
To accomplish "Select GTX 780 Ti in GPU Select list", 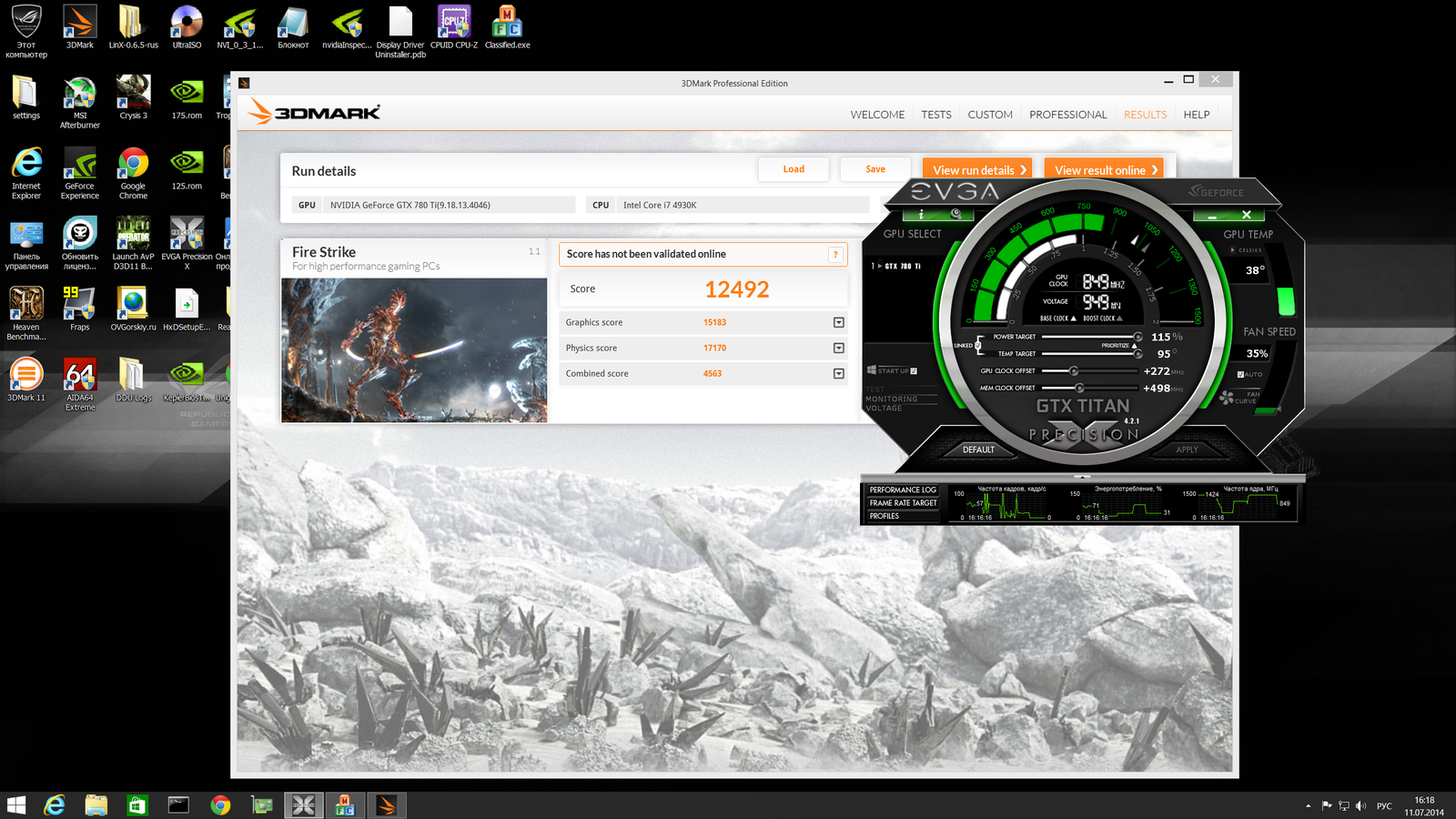I will (x=902, y=267).
